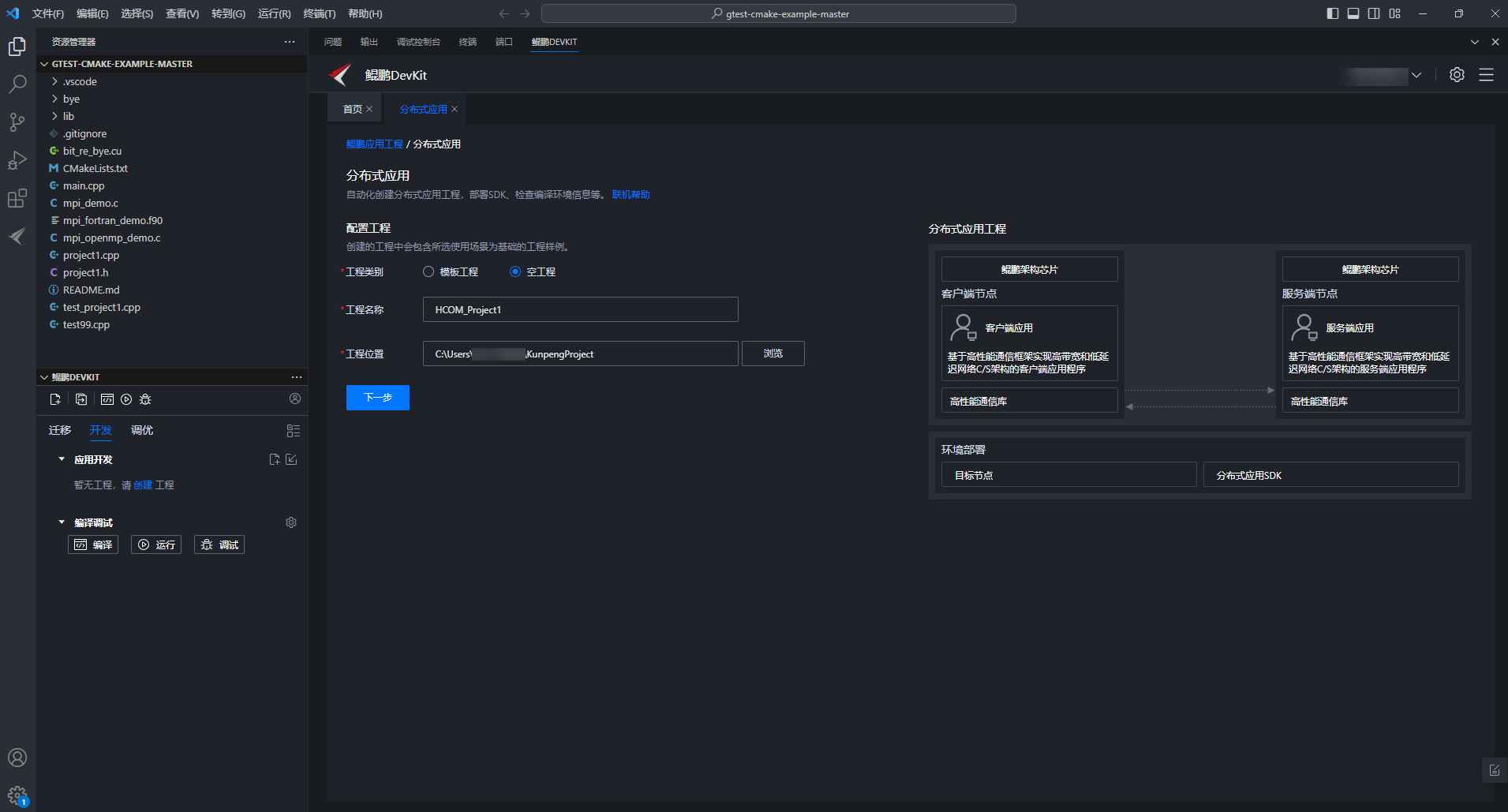Click compile icon in DevKit sidebar toolbar
The width and height of the screenshot is (1508, 812).
(x=107, y=399)
